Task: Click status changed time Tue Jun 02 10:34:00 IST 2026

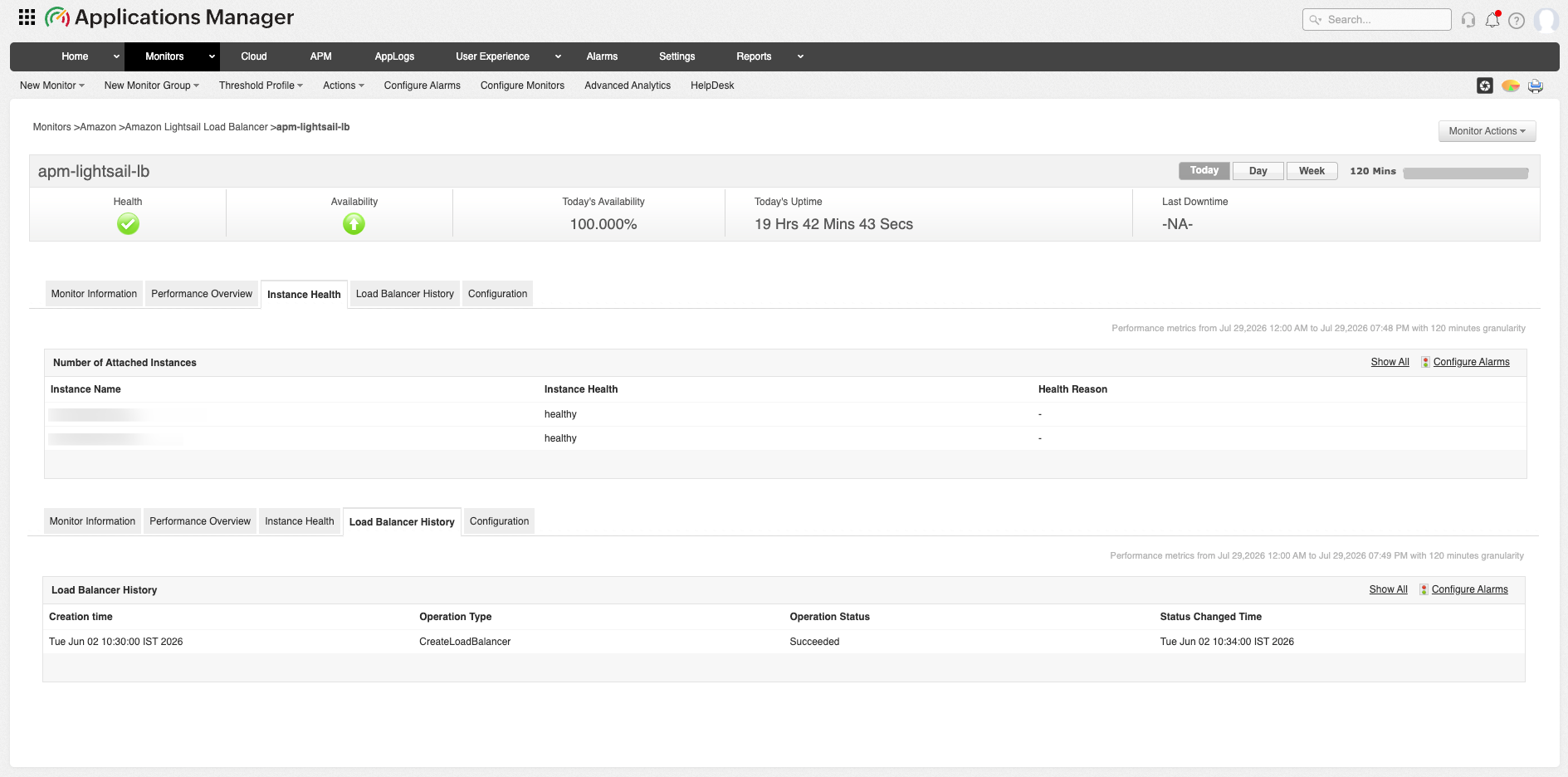Action: click(x=1227, y=642)
